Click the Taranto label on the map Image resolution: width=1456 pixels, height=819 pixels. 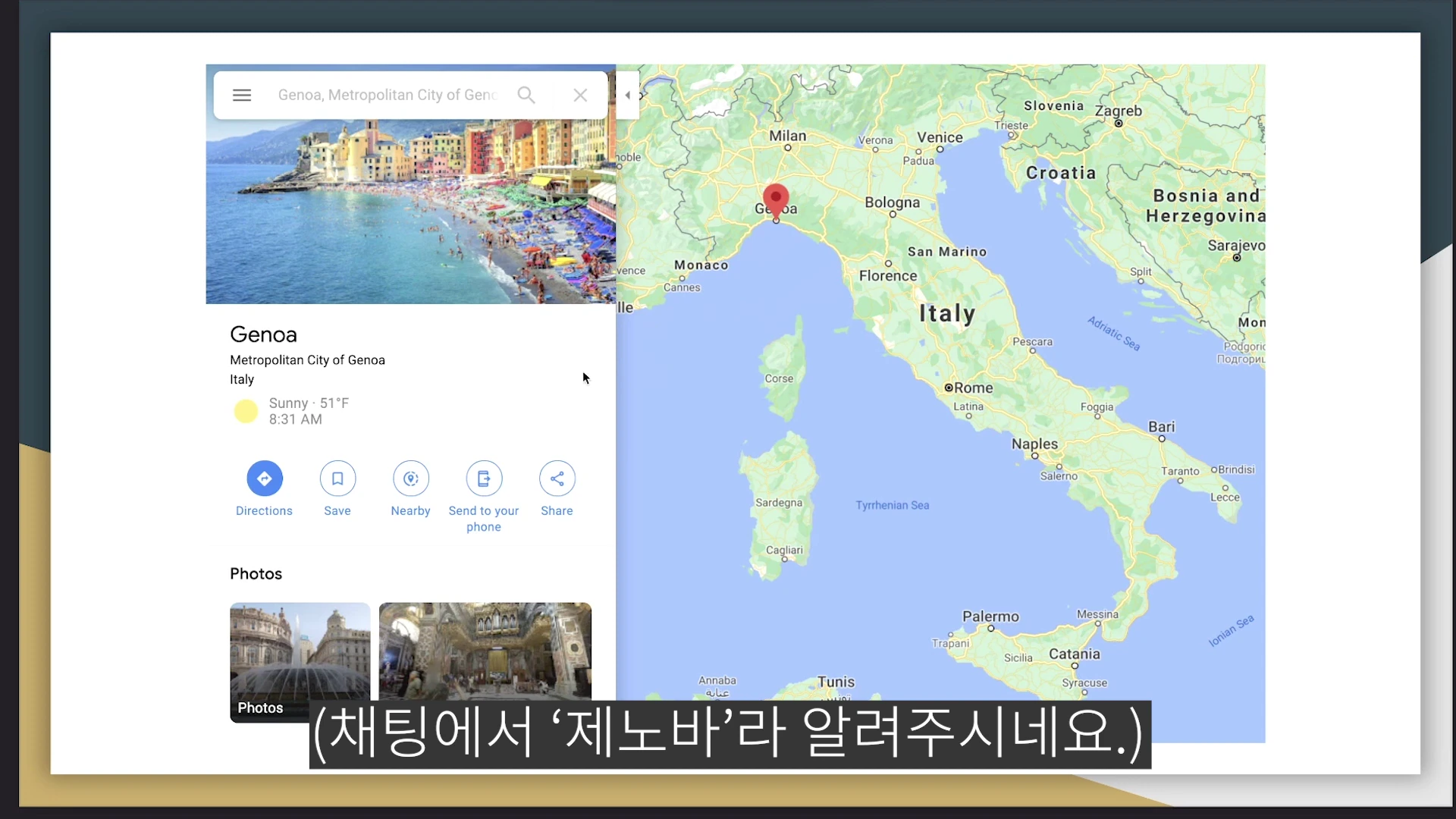pyautogui.click(x=1180, y=471)
